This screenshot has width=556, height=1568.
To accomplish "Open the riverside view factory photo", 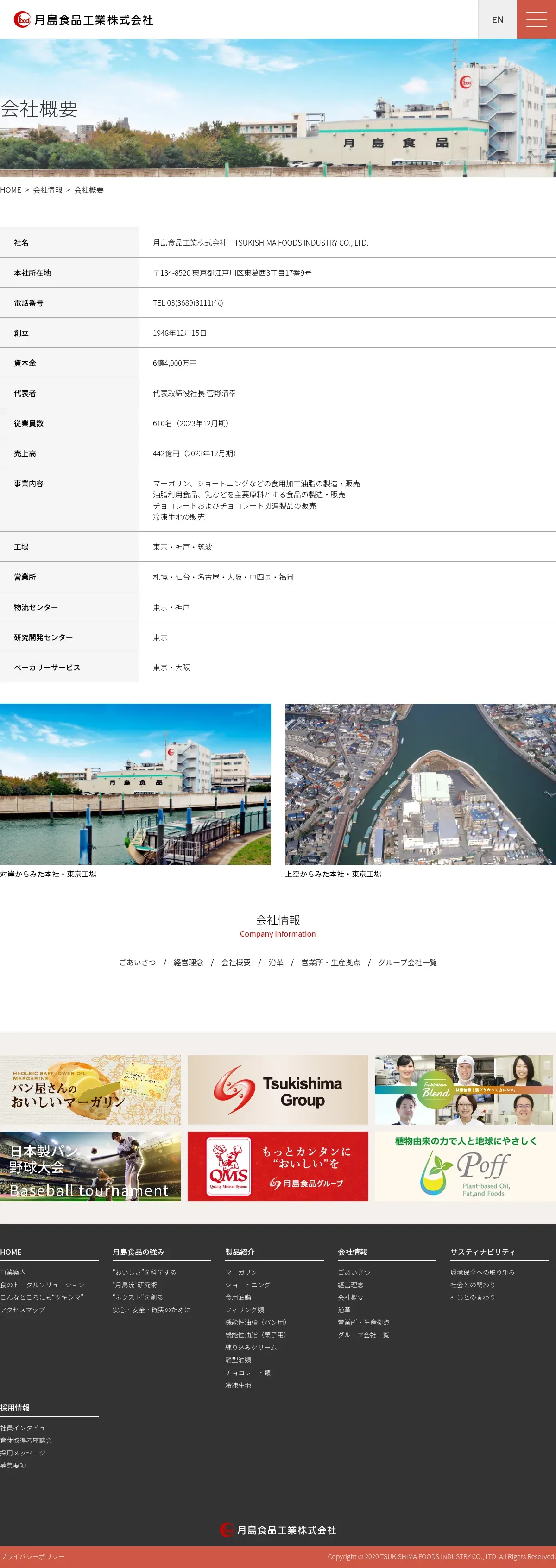I will click(135, 784).
